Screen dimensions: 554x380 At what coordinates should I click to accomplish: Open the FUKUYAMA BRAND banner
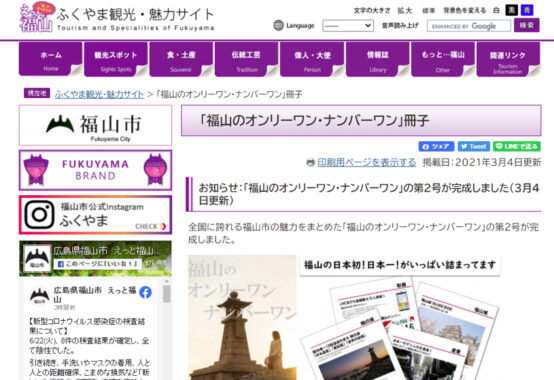95,170
